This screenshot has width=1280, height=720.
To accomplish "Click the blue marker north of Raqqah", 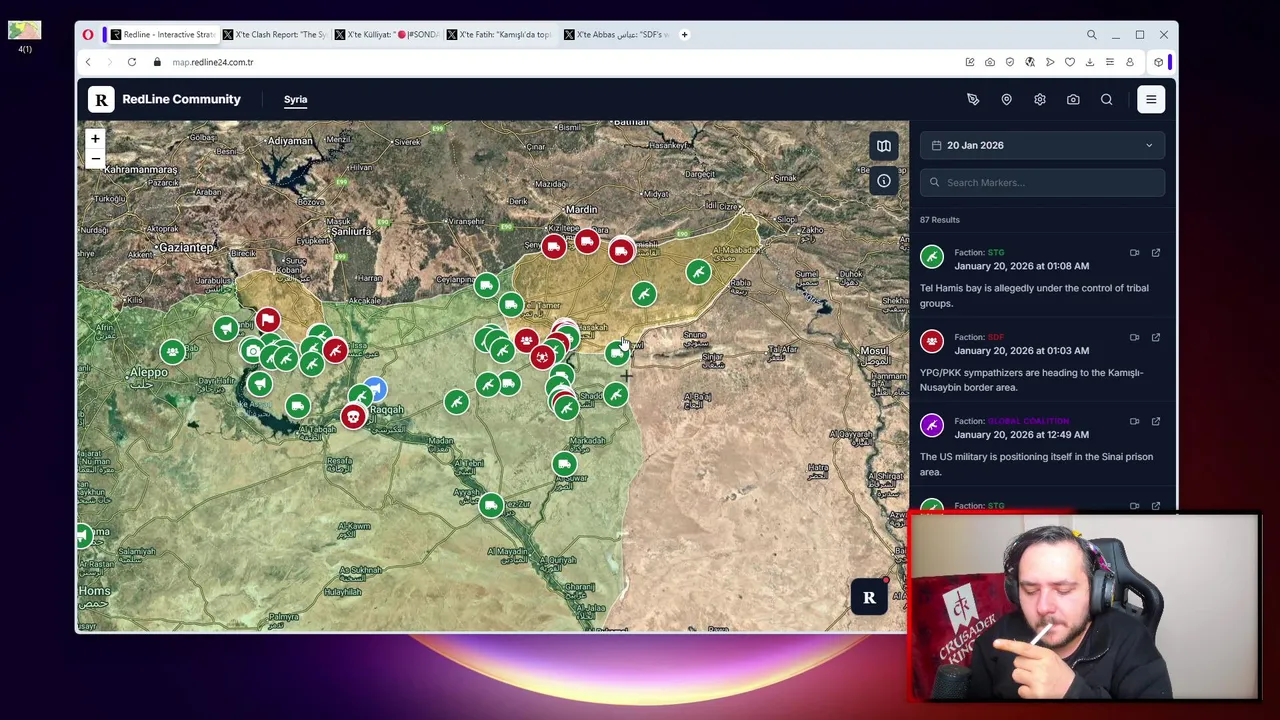I will [x=374, y=387].
